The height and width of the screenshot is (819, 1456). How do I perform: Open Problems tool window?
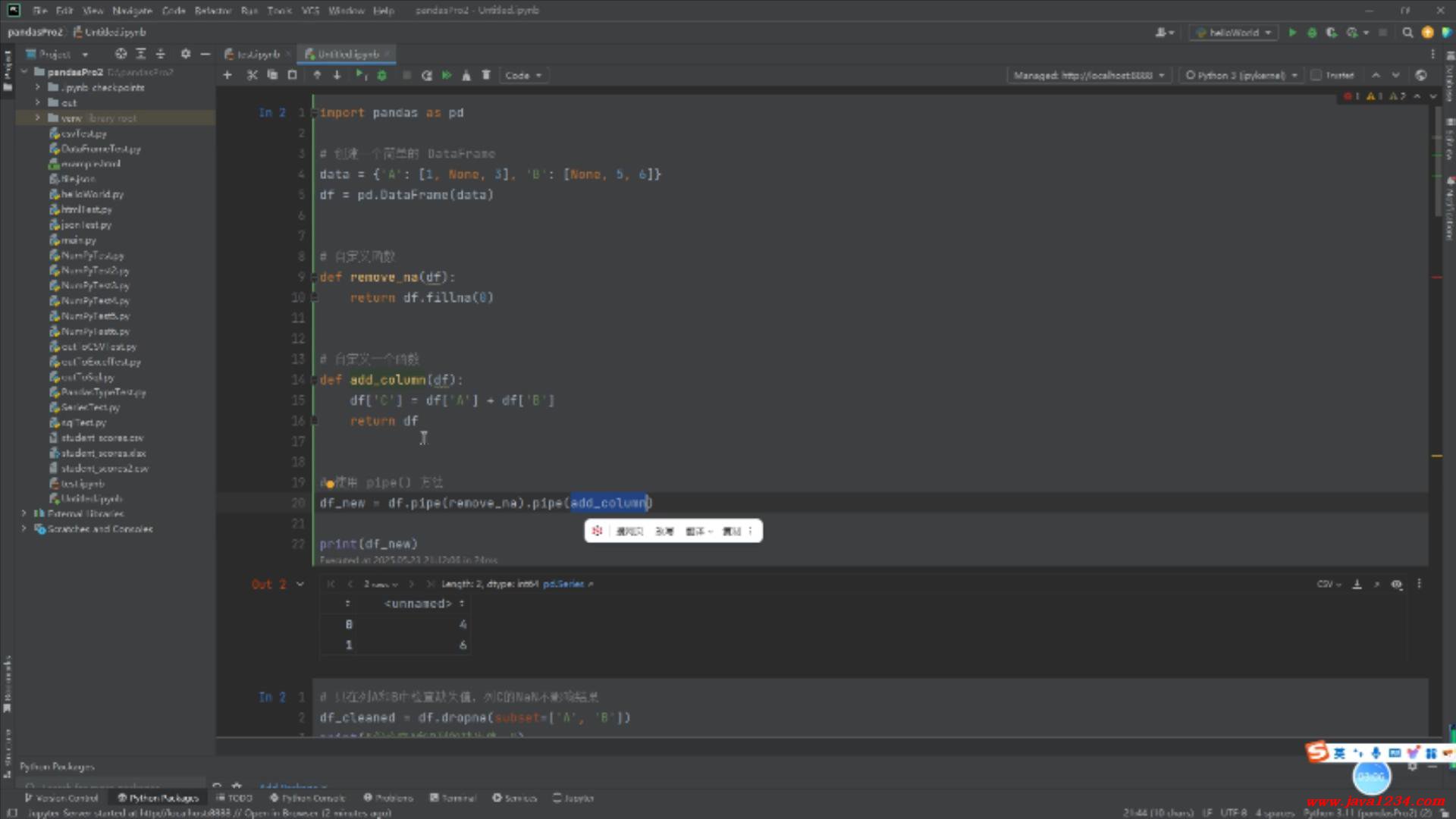[x=388, y=798]
